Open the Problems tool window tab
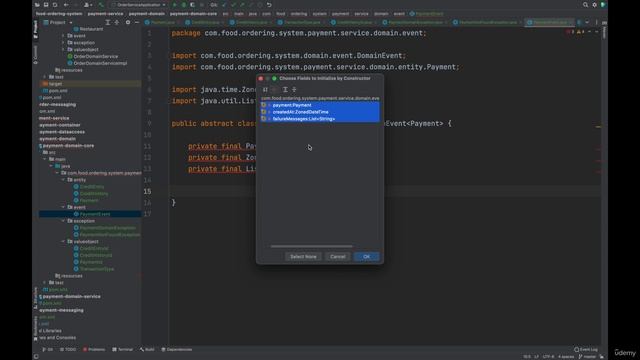Image resolution: width=640 pixels, height=360 pixels. (x=94, y=350)
